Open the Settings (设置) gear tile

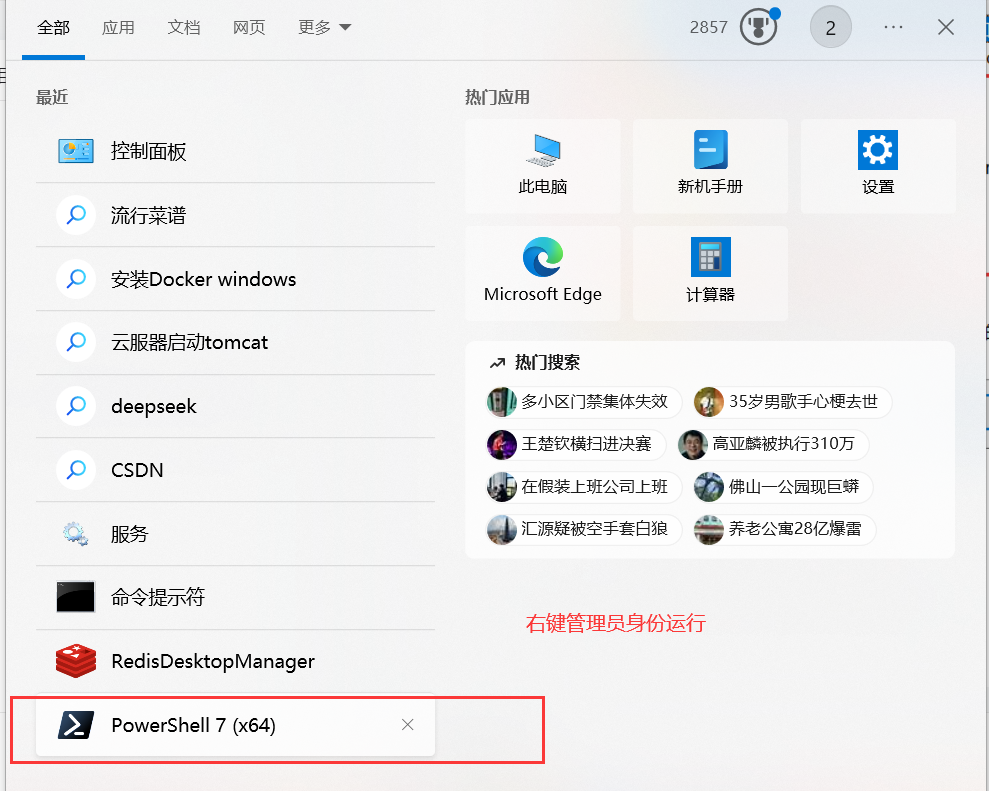(878, 166)
